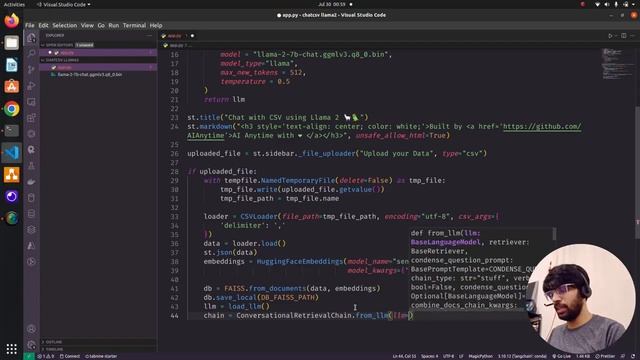Image resolution: width=640 pixels, height=360 pixels.
Task: Open the Explorer view in activity bar
Action: [31, 38]
